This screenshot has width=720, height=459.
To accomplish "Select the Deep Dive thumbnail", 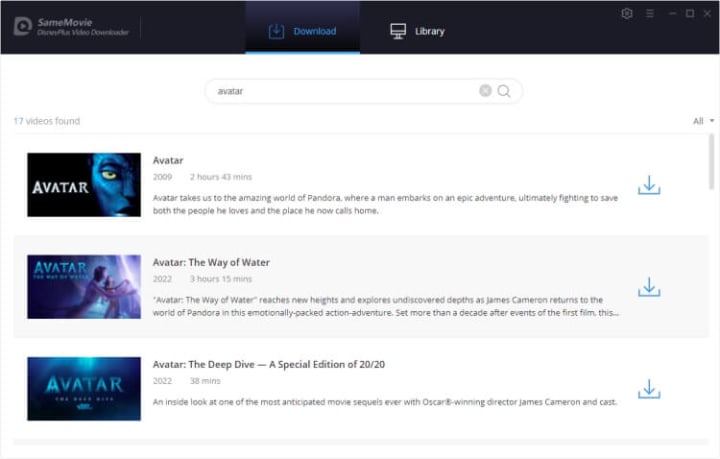I will (x=84, y=388).
